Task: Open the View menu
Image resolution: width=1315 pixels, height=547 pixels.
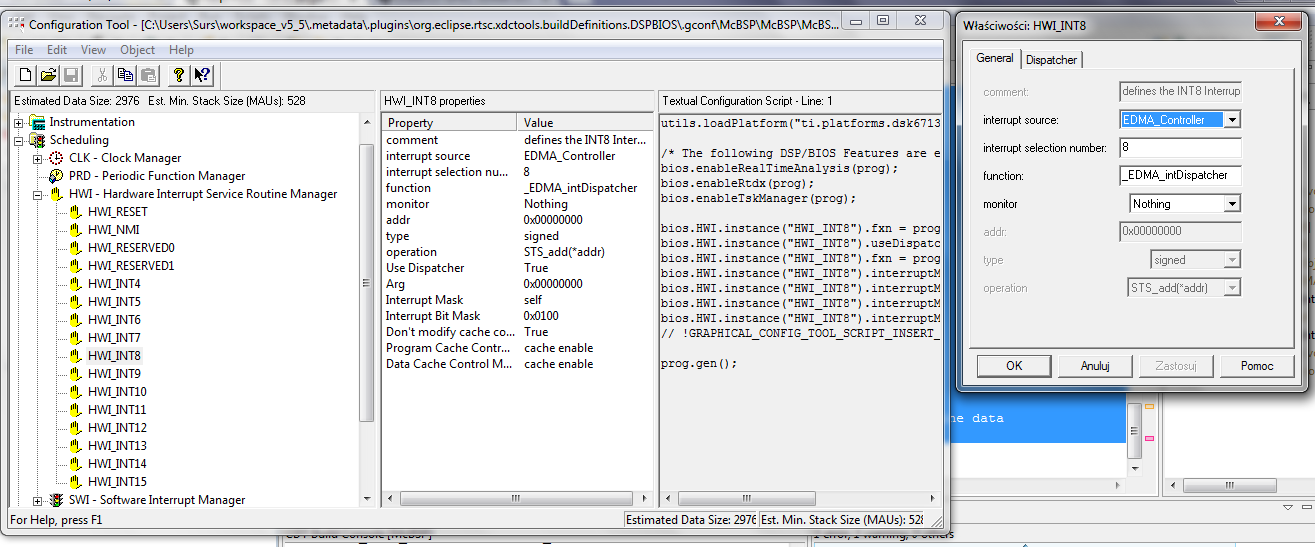Action: [93, 50]
